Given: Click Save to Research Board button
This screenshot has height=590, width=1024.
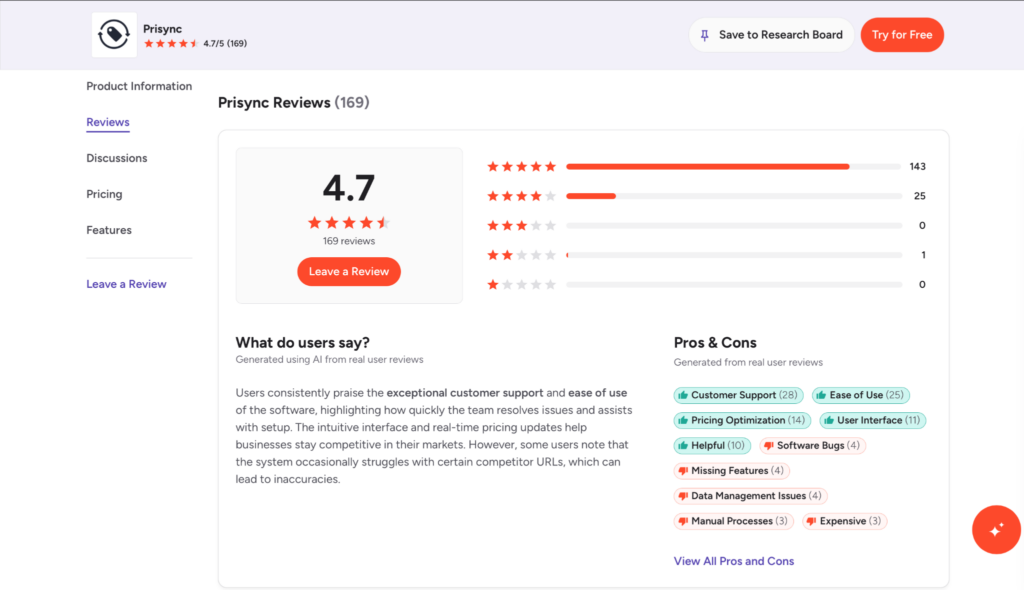Looking at the screenshot, I should point(771,35).
